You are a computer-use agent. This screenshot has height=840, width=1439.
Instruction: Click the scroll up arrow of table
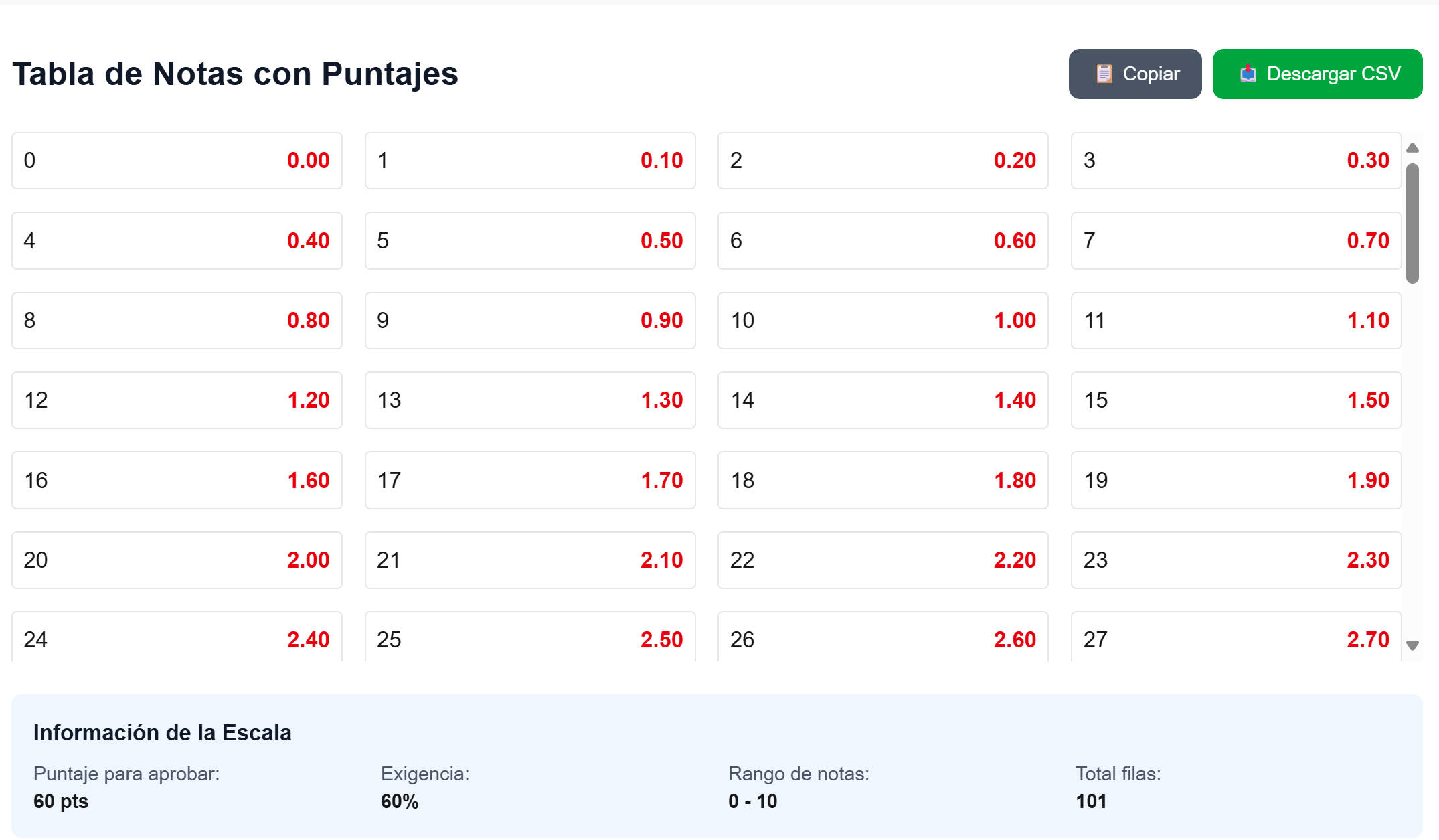coord(1412,148)
